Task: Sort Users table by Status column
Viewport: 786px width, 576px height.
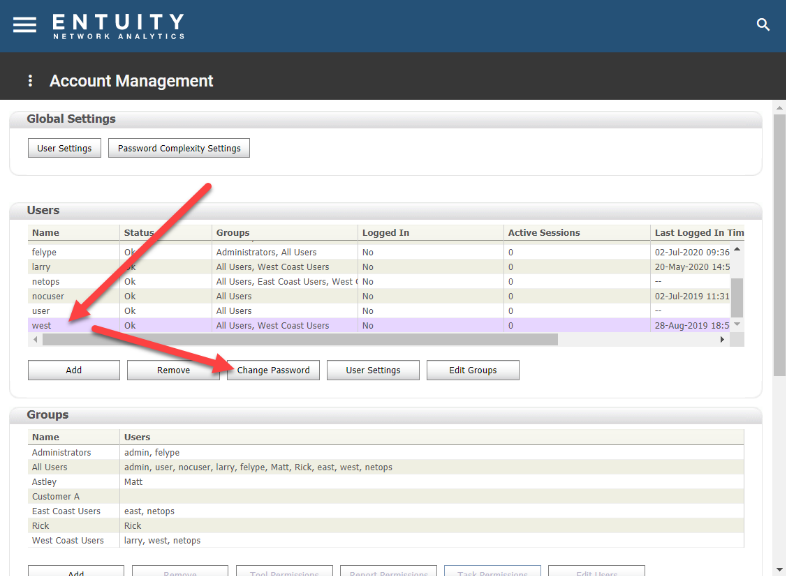Action: 165,233
